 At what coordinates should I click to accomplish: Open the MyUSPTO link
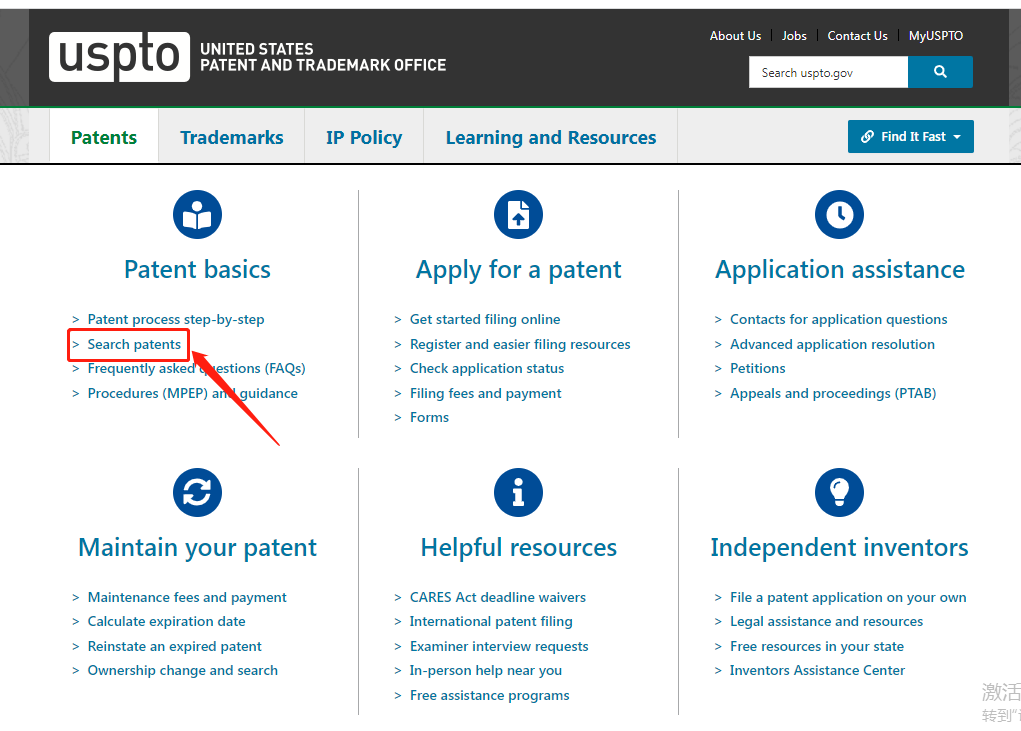pos(936,36)
